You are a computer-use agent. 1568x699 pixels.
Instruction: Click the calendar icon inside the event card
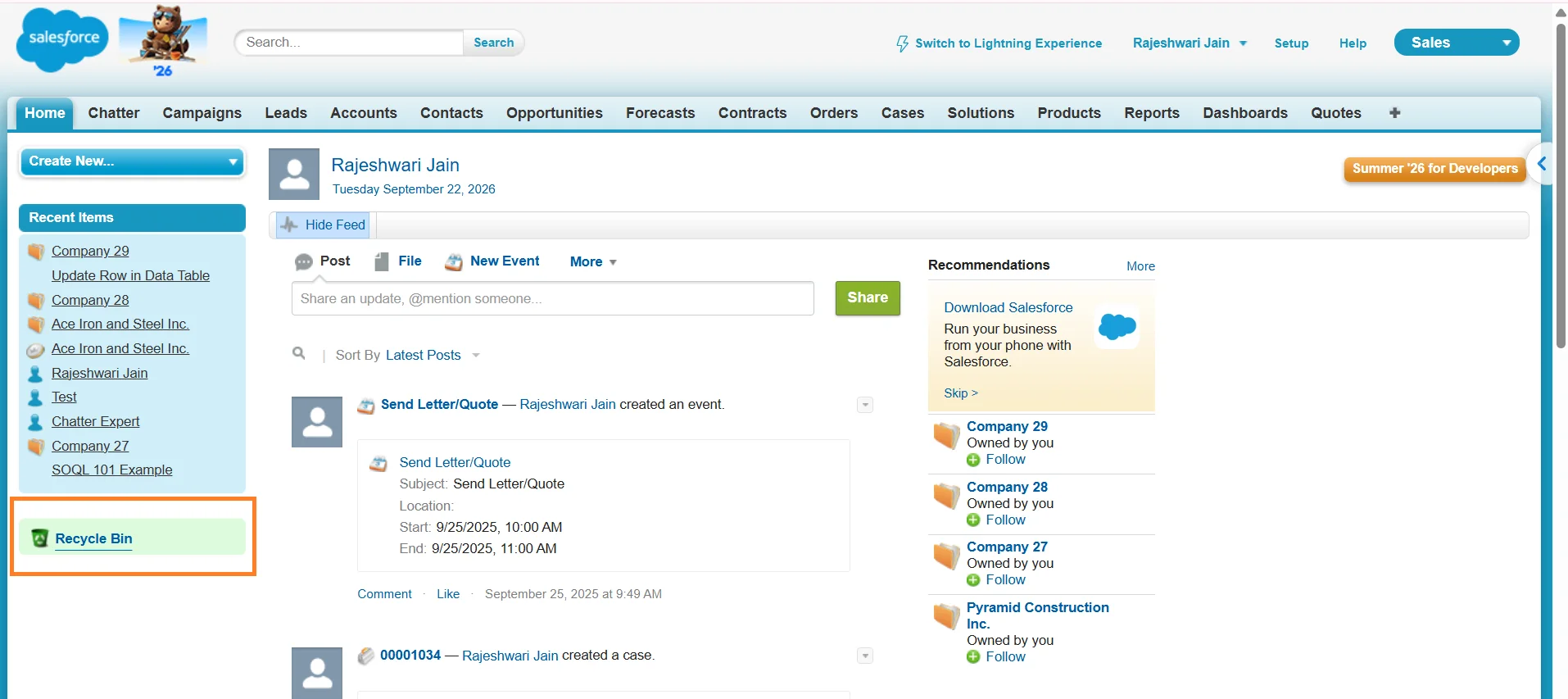tap(378, 463)
